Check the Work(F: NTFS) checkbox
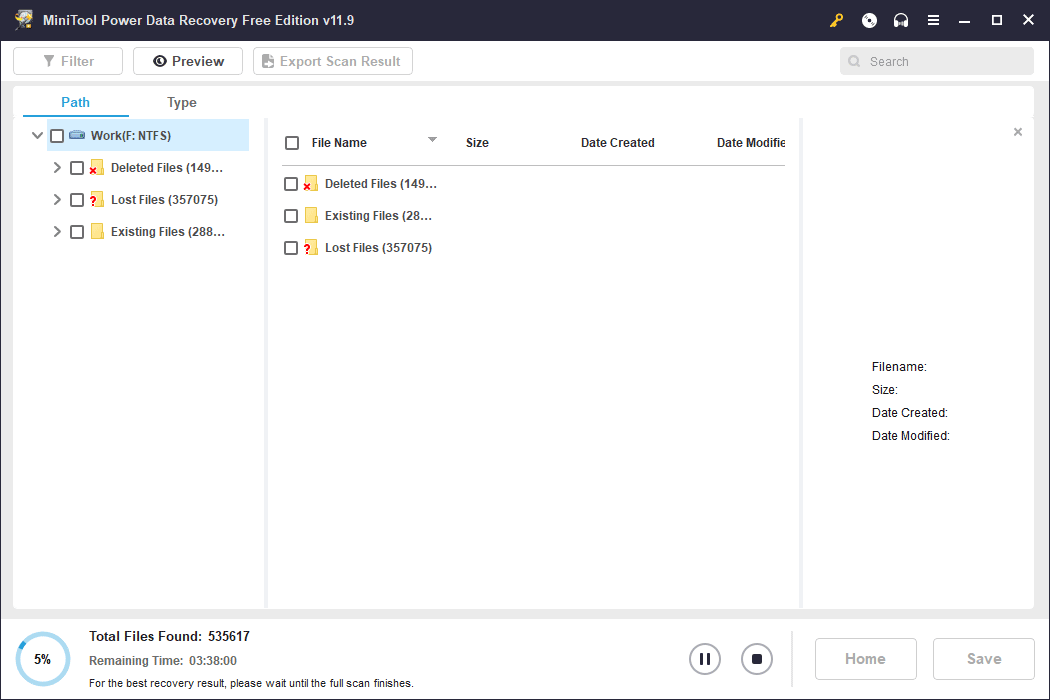 (x=57, y=135)
